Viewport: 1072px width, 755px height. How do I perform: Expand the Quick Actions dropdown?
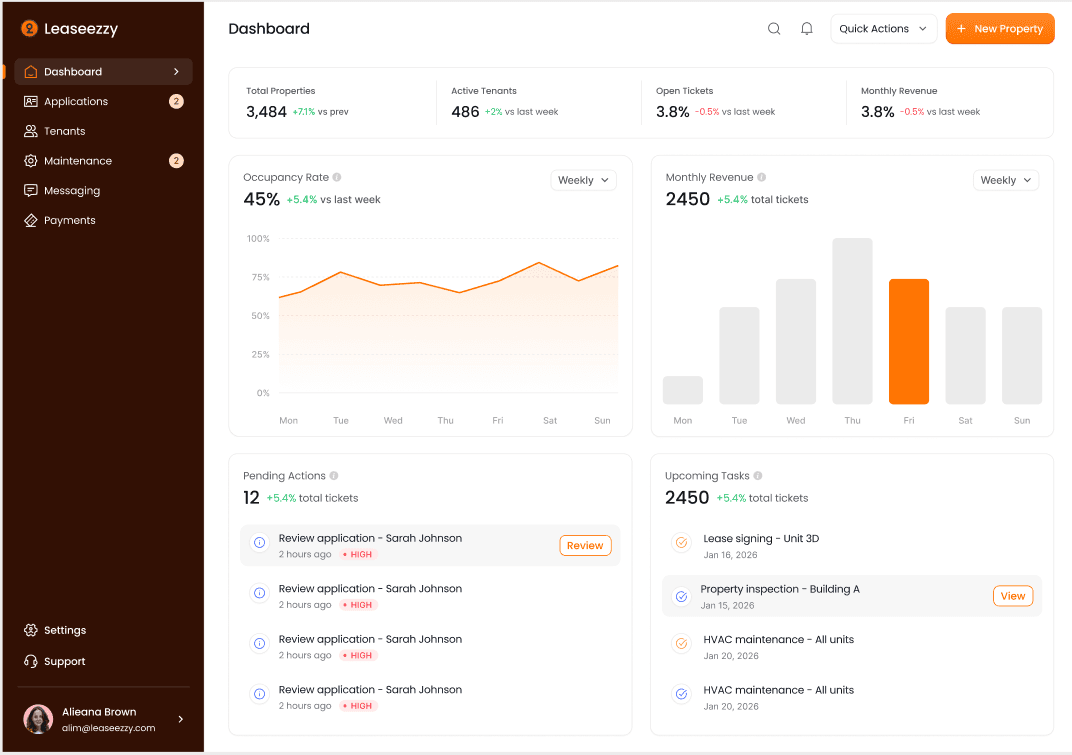(x=884, y=28)
